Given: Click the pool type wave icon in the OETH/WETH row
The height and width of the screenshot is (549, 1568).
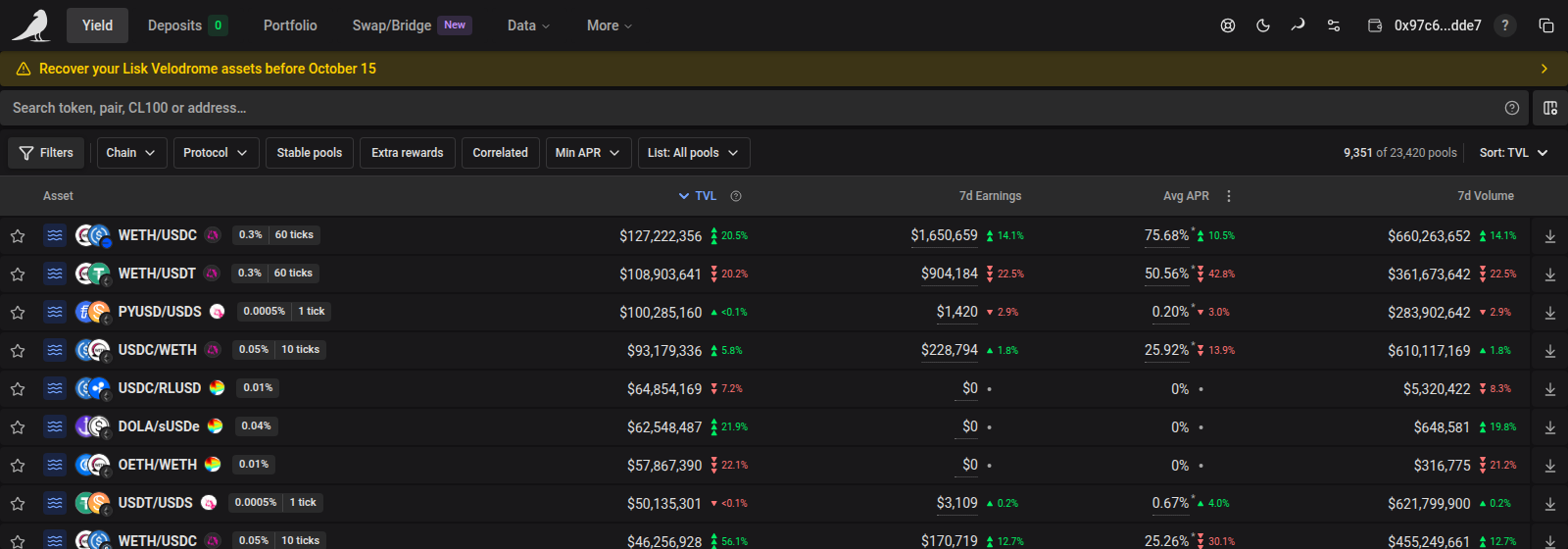Looking at the screenshot, I should pyautogui.click(x=55, y=465).
